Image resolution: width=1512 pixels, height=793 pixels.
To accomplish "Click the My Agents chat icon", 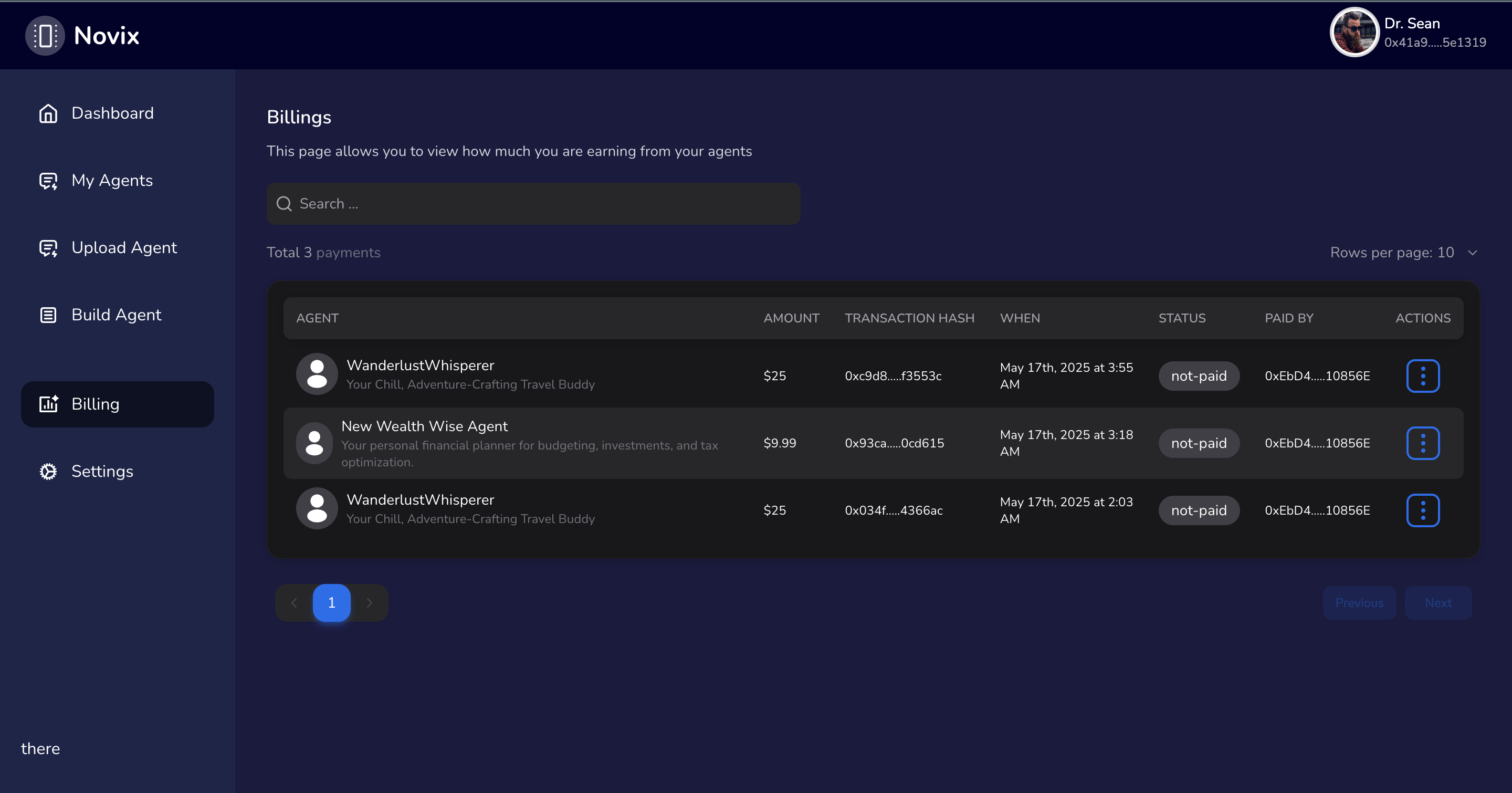I will 48,181.
